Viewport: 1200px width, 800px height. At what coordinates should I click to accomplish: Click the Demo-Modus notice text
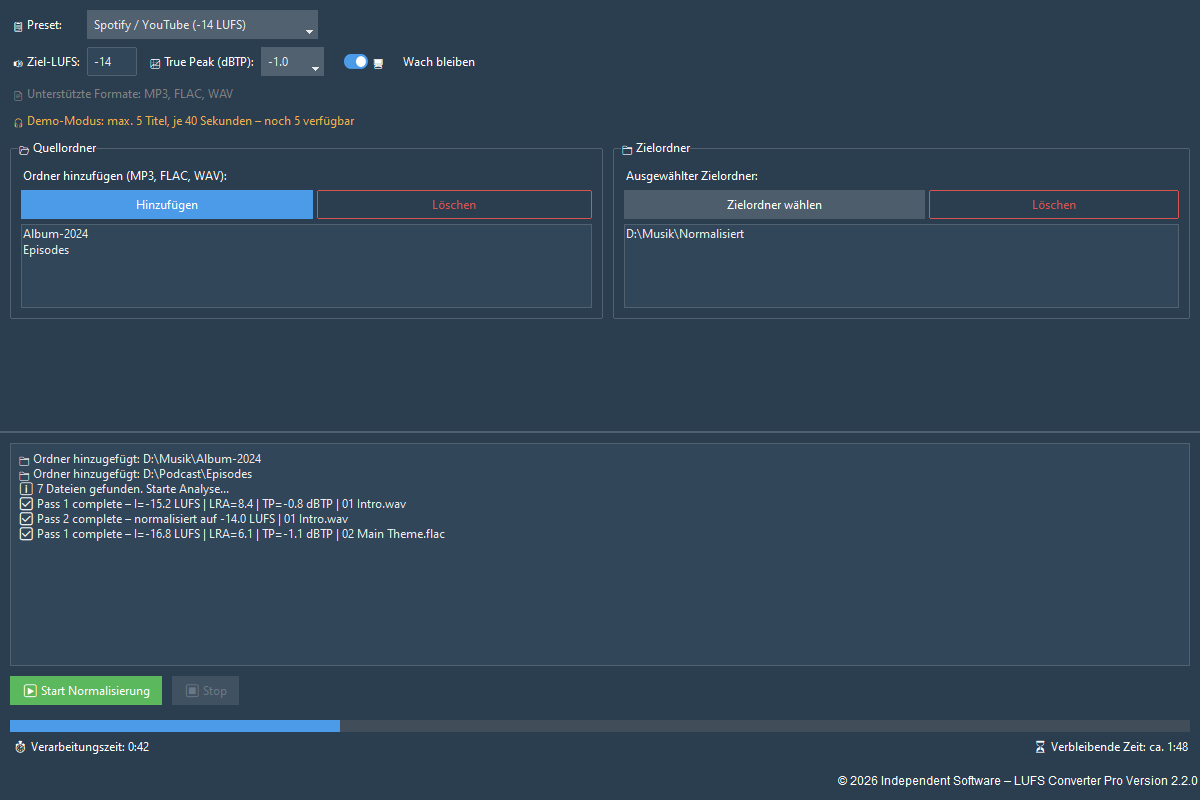coord(191,122)
